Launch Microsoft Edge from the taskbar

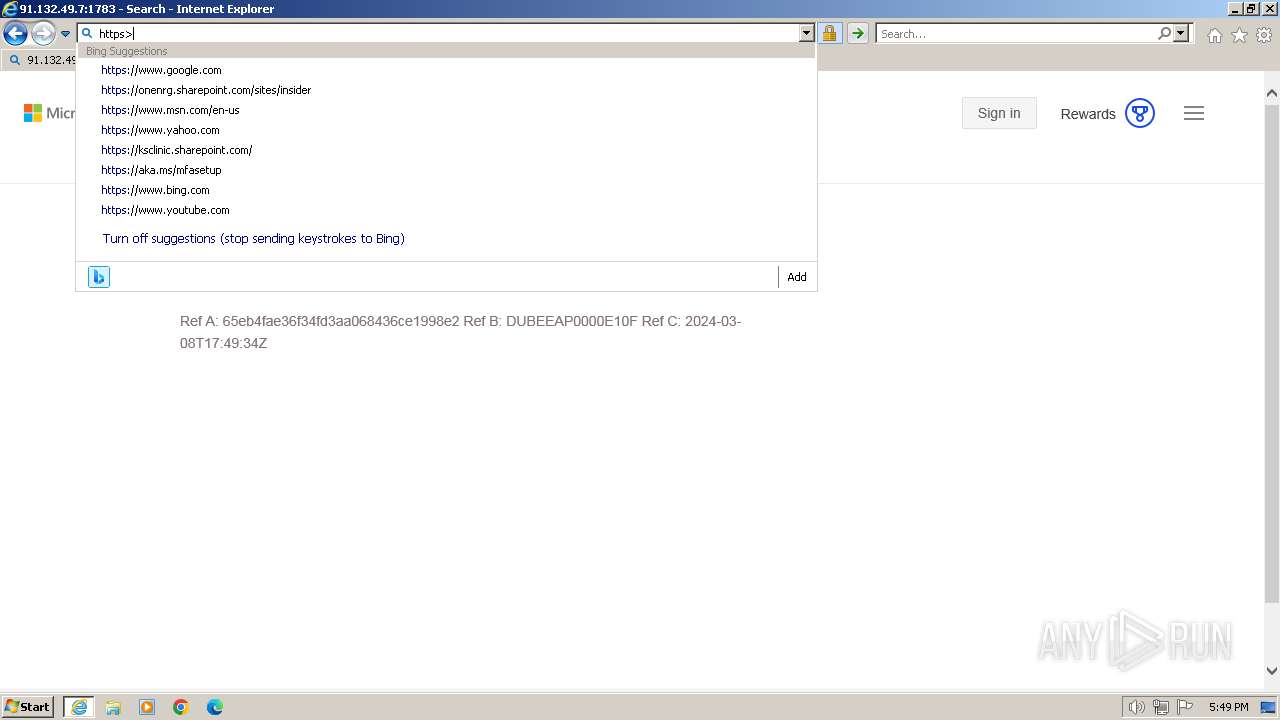pyautogui.click(x=215, y=707)
